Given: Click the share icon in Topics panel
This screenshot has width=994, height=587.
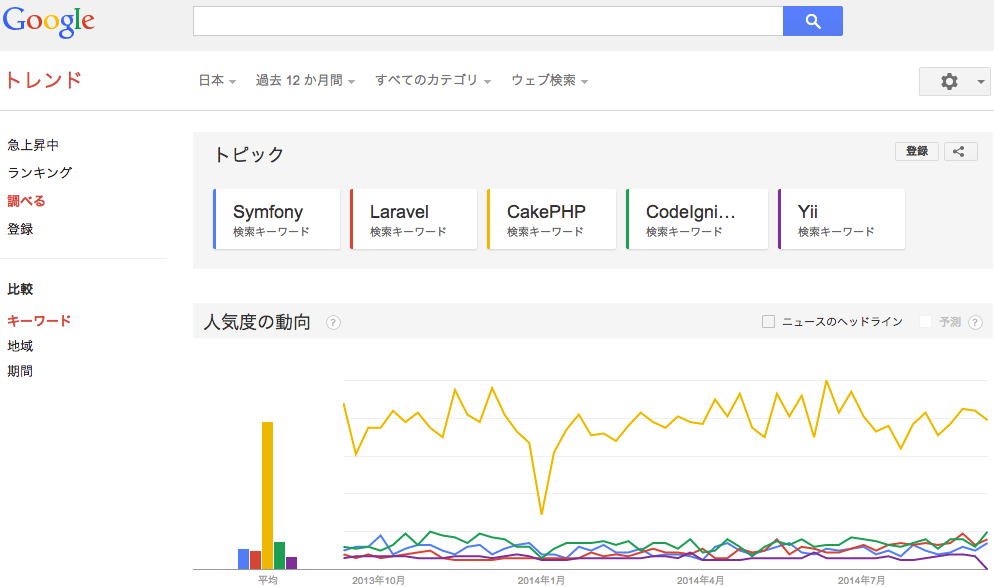Looking at the screenshot, I should tap(960, 151).
